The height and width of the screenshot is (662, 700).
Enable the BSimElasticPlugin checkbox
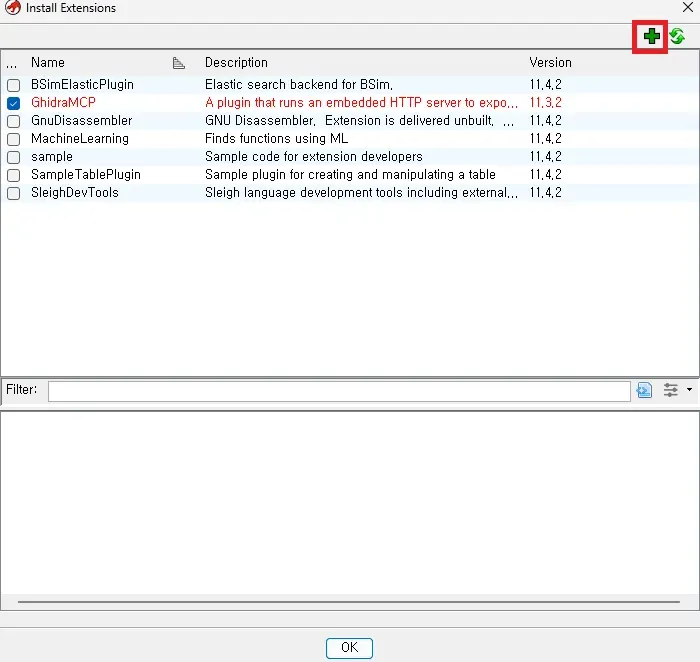[x=13, y=85]
